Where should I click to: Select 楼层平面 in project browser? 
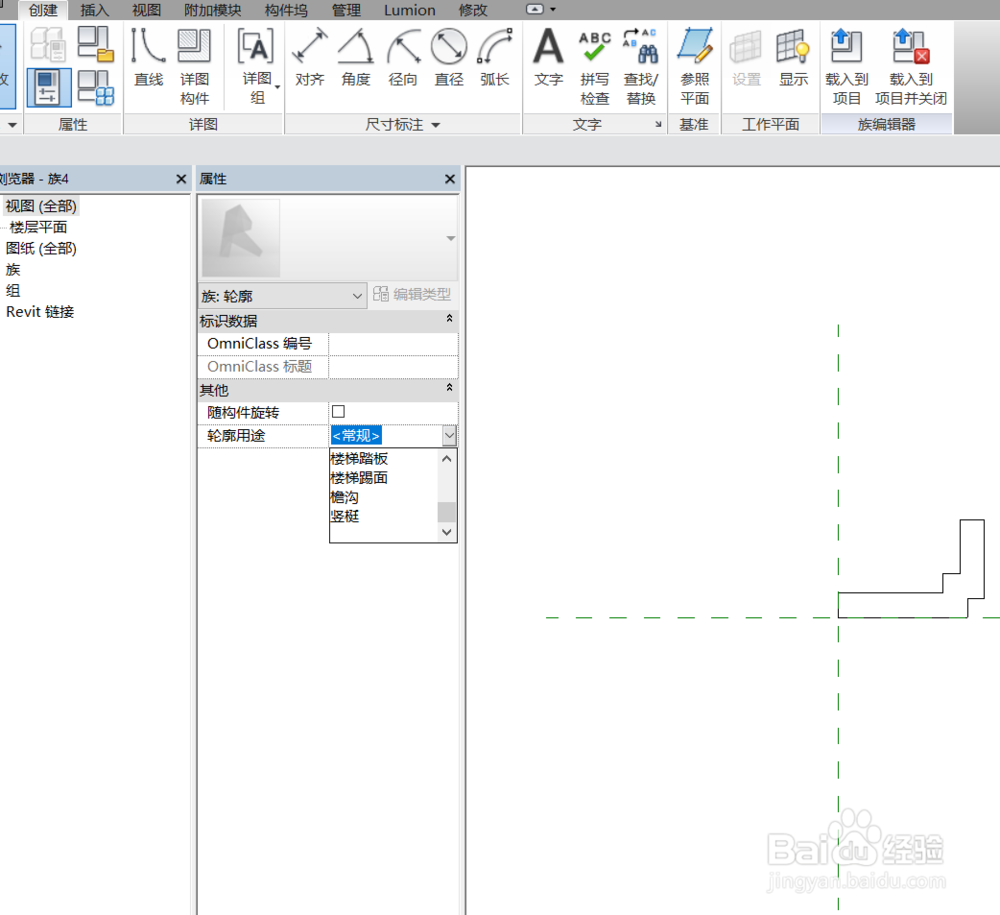point(38,227)
